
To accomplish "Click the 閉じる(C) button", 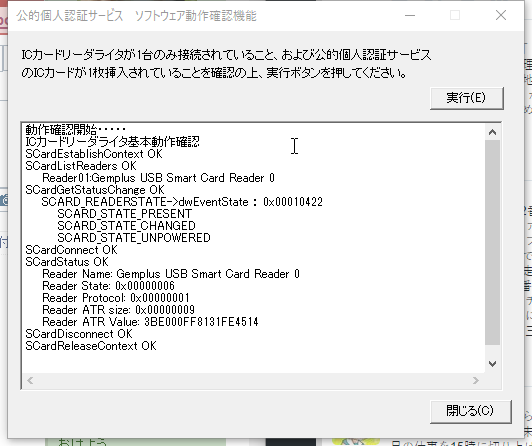I will [470, 411].
